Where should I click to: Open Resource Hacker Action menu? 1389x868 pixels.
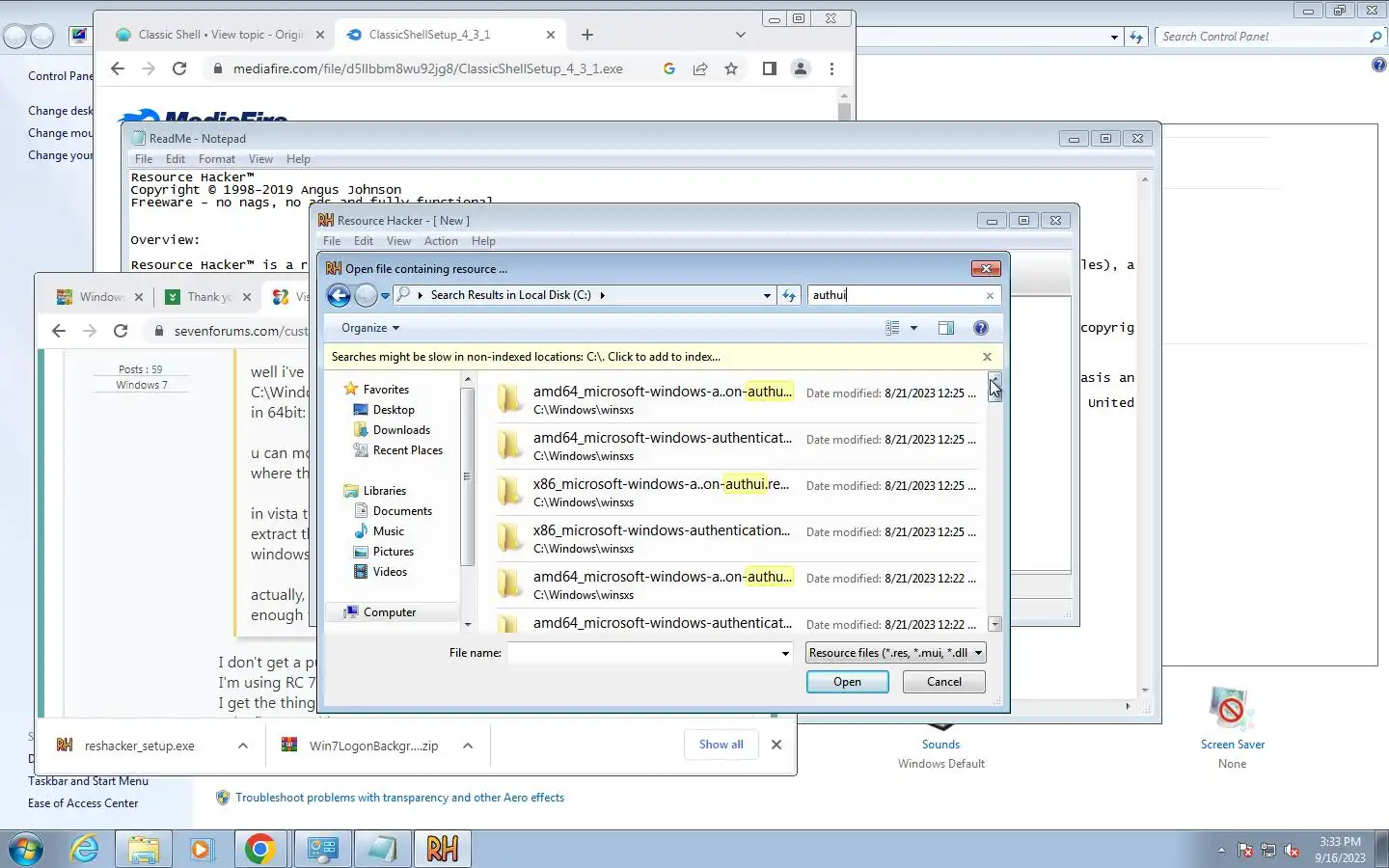pos(441,241)
